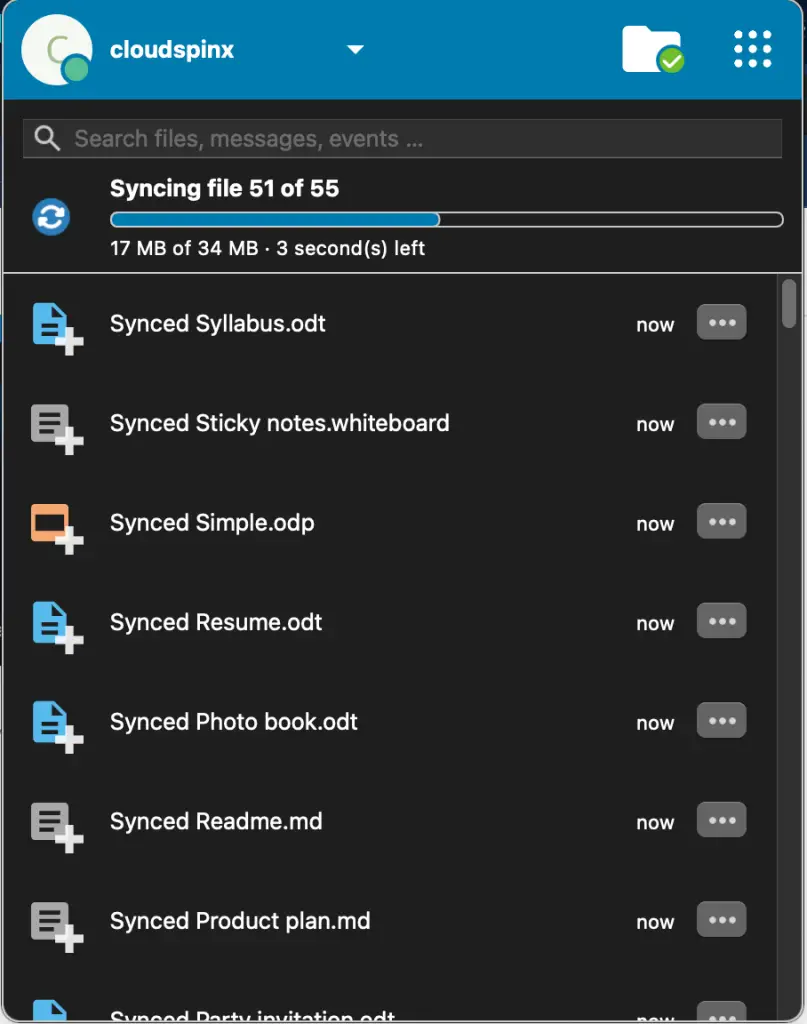Click the Resume.odt document icon
The width and height of the screenshot is (807, 1024).
pyautogui.click(x=54, y=622)
